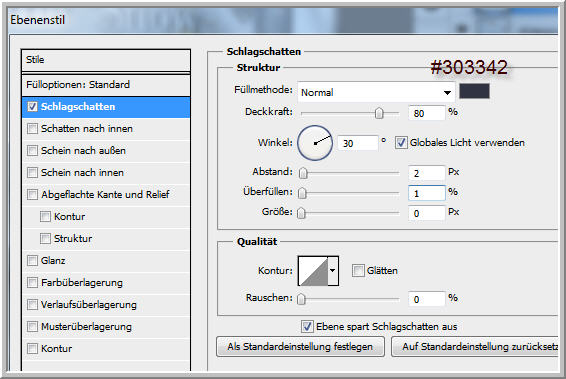Click the Rauschen slider handle

click(301, 299)
